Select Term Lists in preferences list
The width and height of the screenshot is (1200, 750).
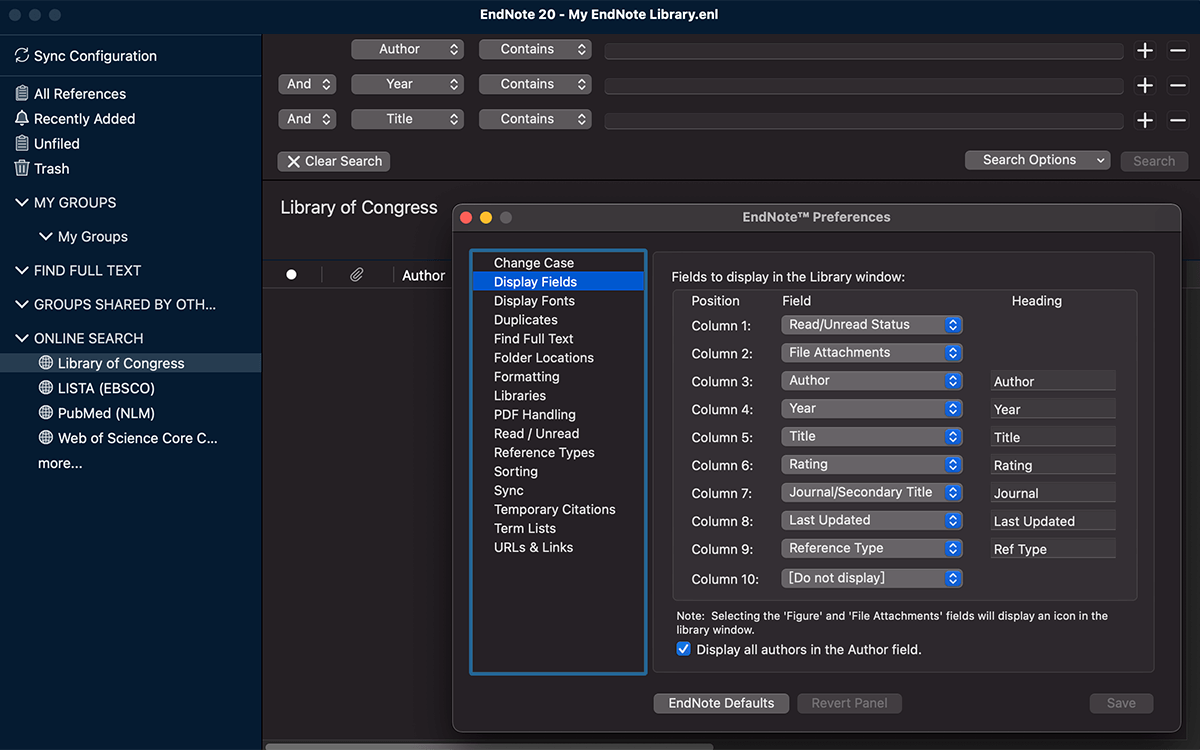pos(558,529)
